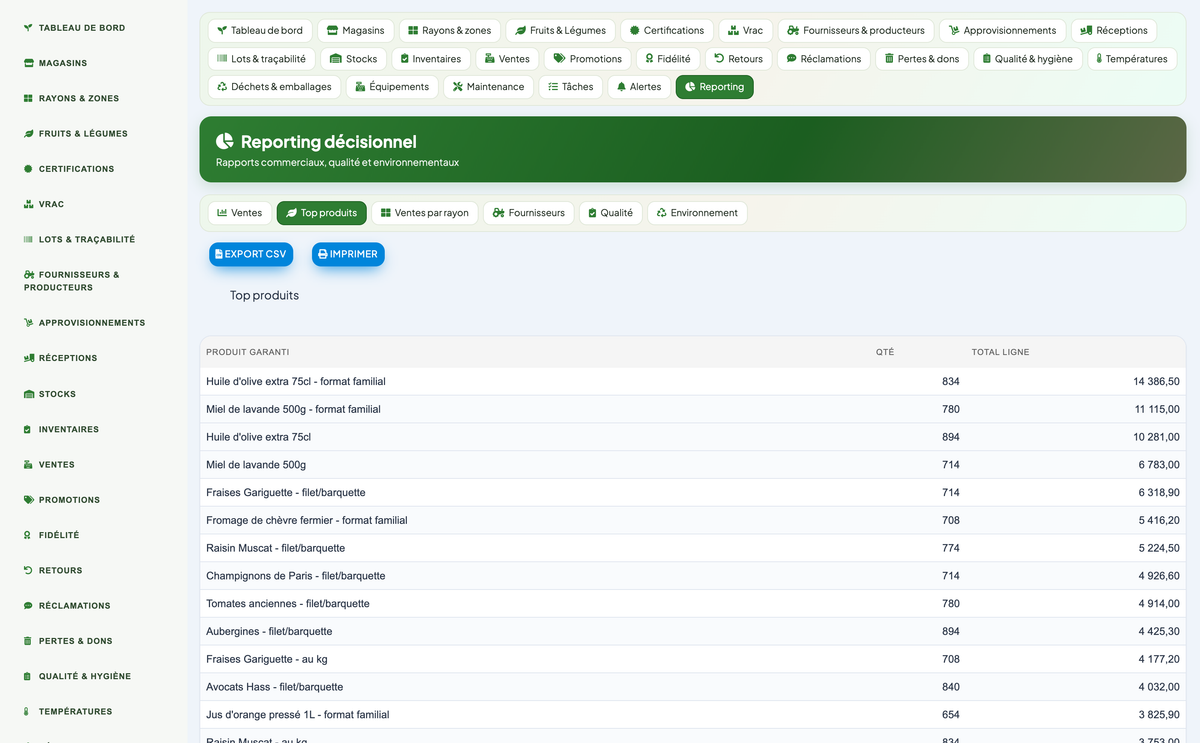Go to Réceptions top chip
This screenshot has height=743, width=1200.
click(x=1114, y=31)
